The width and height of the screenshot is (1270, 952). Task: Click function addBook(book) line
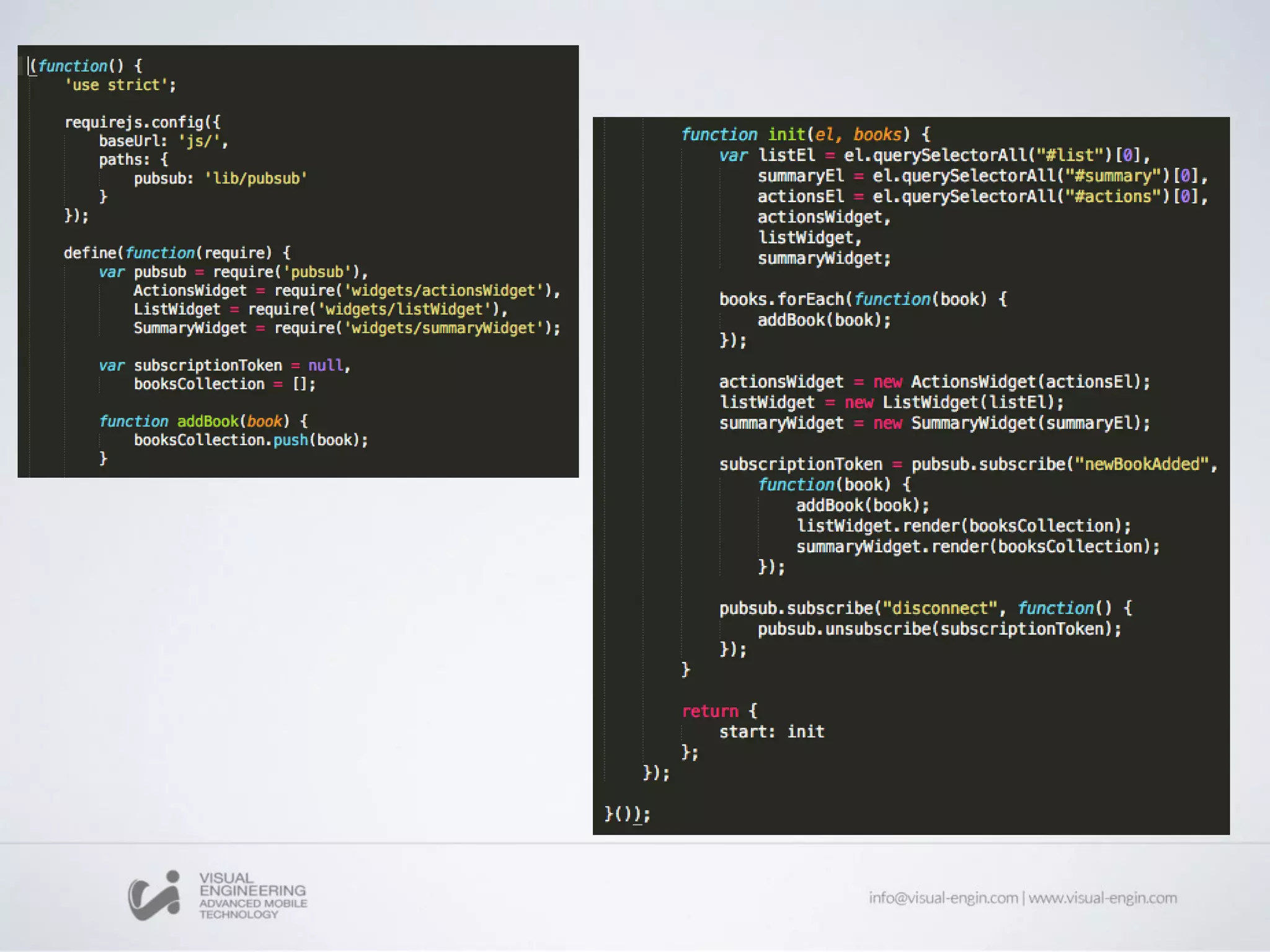(x=204, y=421)
